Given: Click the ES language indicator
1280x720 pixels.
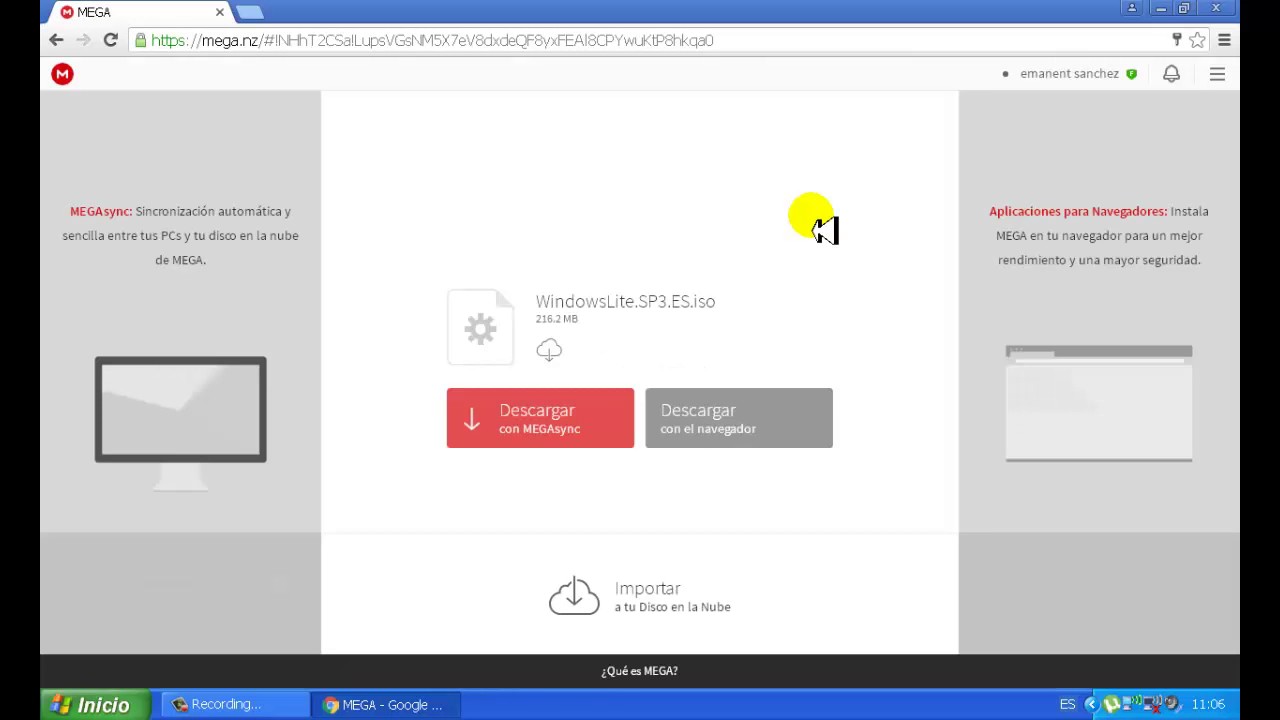Looking at the screenshot, I should [1067, 705].
